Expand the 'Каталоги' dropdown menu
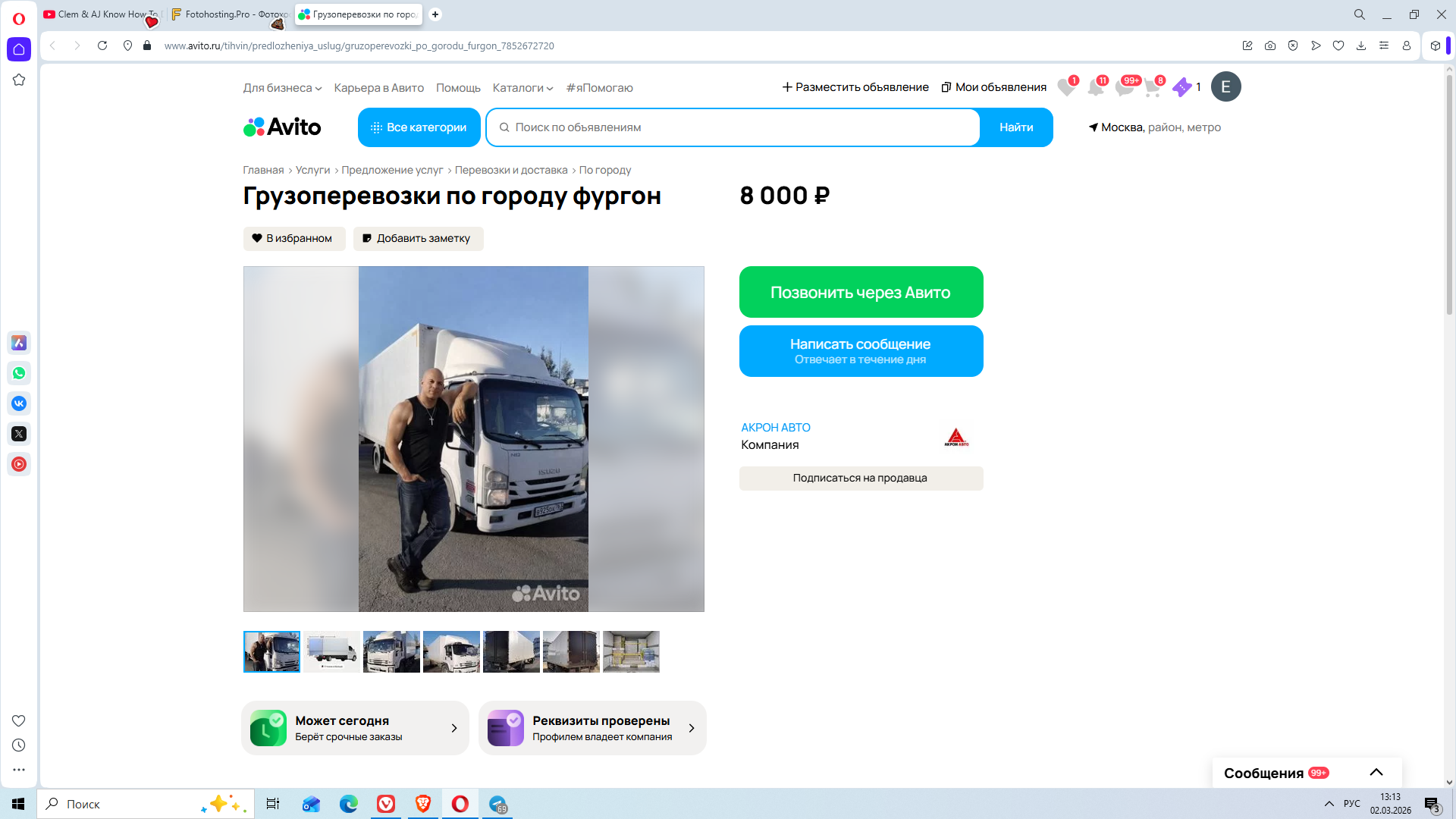The image size is (1456, 819). pos(522,88)
